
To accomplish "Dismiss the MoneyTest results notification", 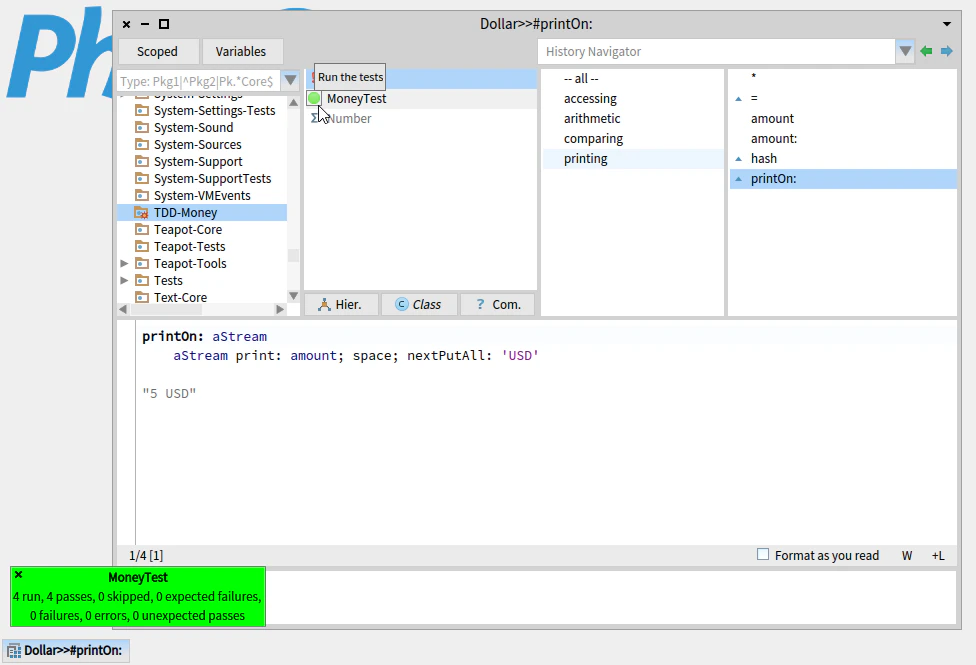I will click(x=19, y=575).
